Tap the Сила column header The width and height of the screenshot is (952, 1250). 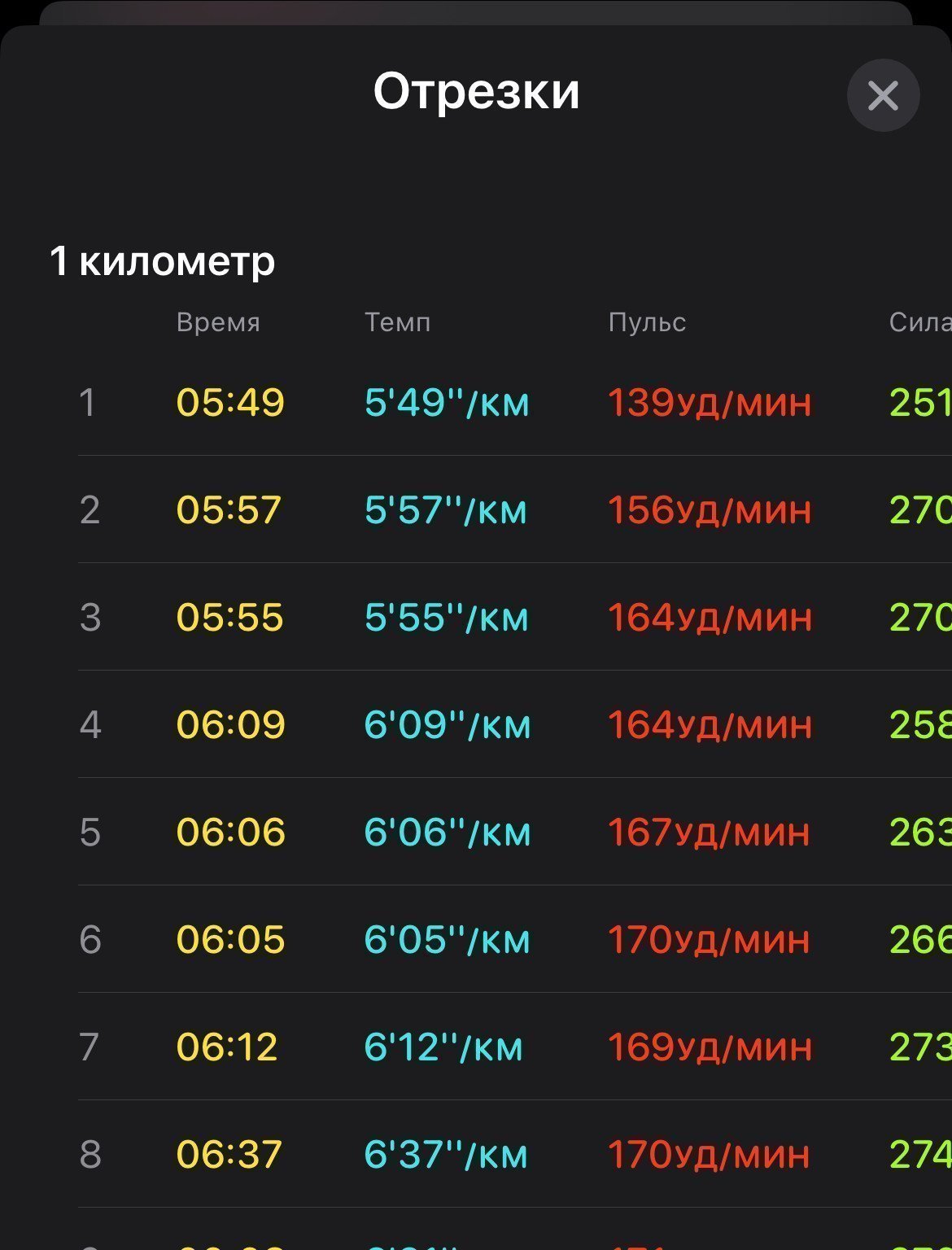pos(920,322)
